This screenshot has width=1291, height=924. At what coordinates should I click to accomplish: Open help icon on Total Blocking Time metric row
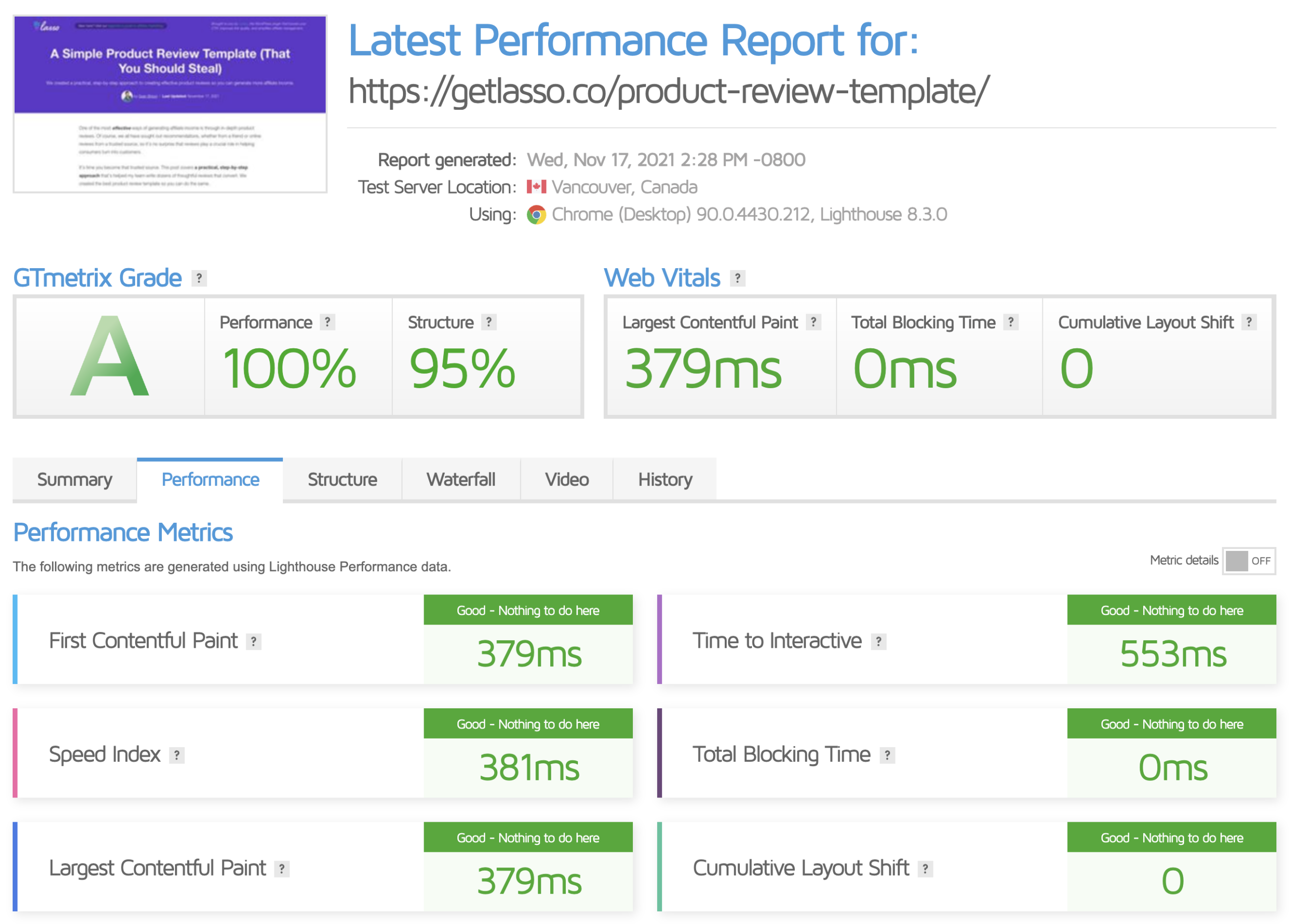[x=888, y=756]
